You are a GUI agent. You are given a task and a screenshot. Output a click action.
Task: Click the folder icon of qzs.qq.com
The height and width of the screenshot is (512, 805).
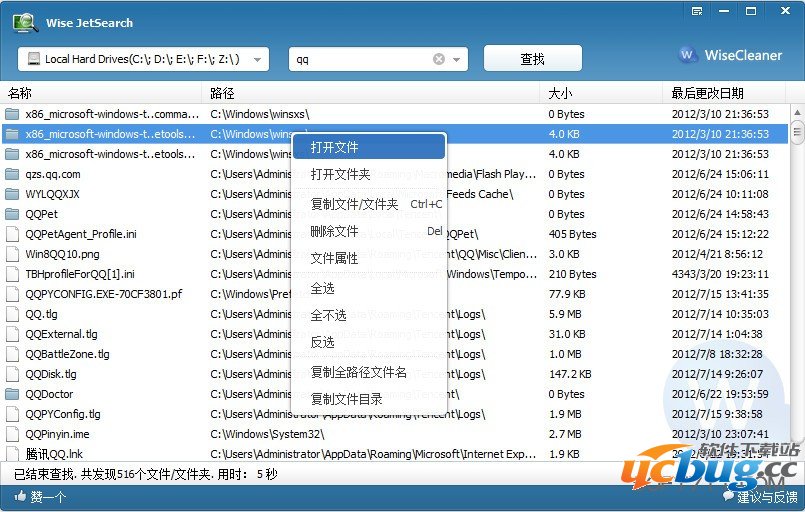point(12,174)
